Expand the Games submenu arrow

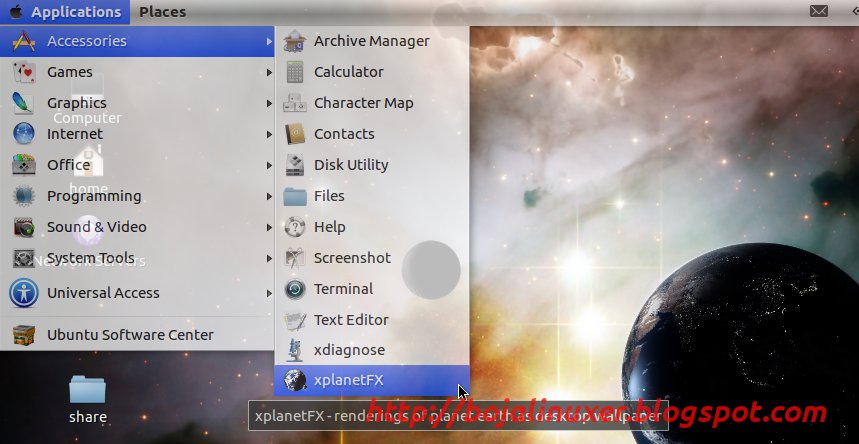click(x=269, y=72)
